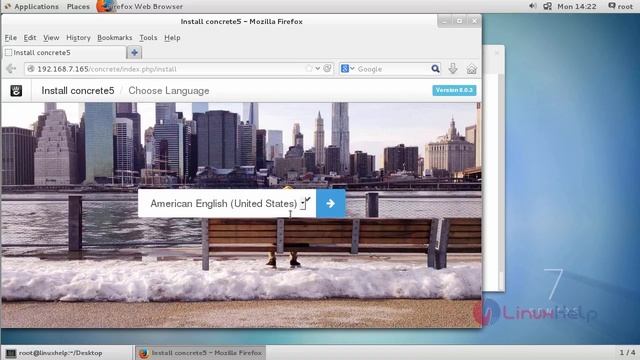Expand the URL history dropdown arrow
This screenshot has width=640, height=360.
point(318,69)
